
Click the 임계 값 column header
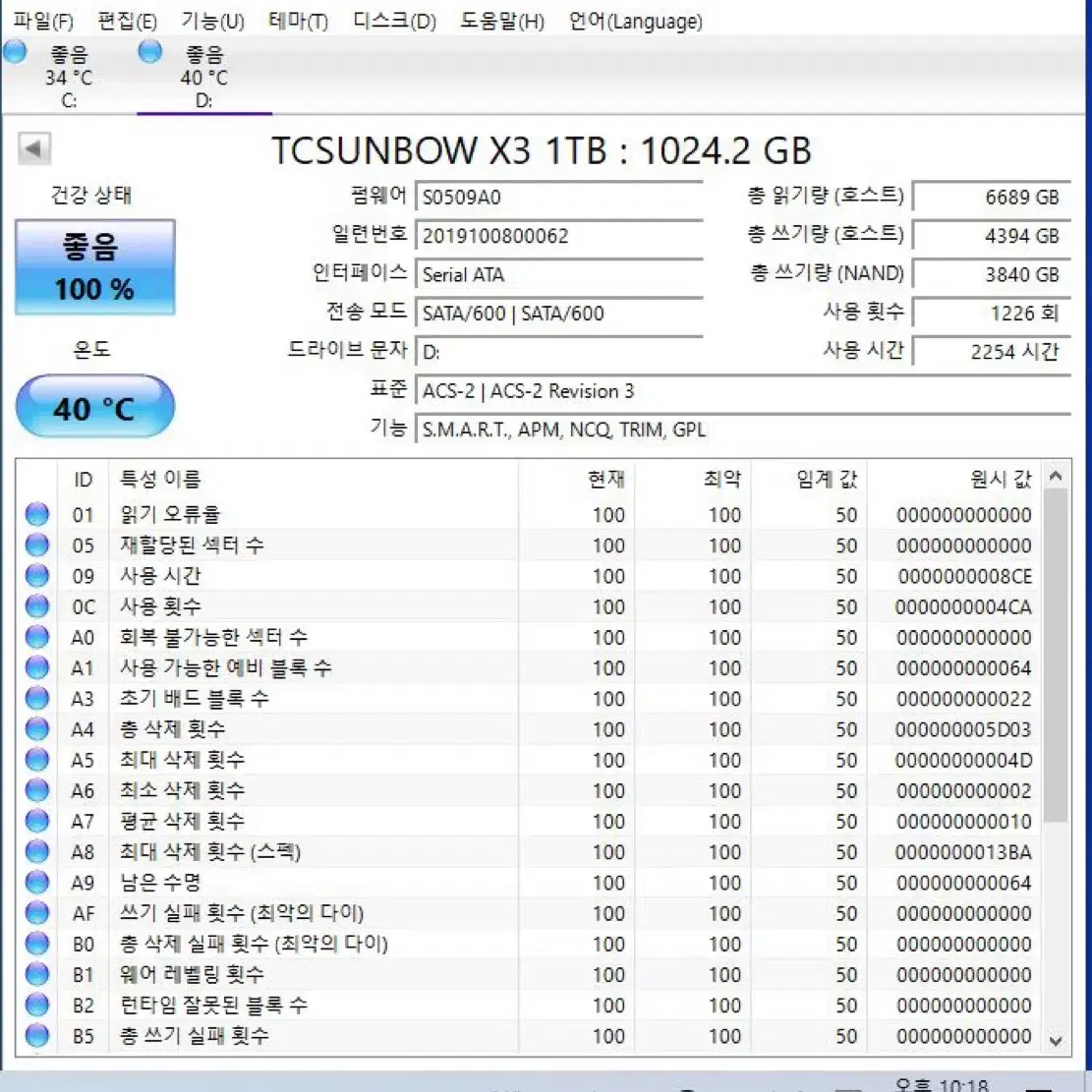[x=809, y=479]
